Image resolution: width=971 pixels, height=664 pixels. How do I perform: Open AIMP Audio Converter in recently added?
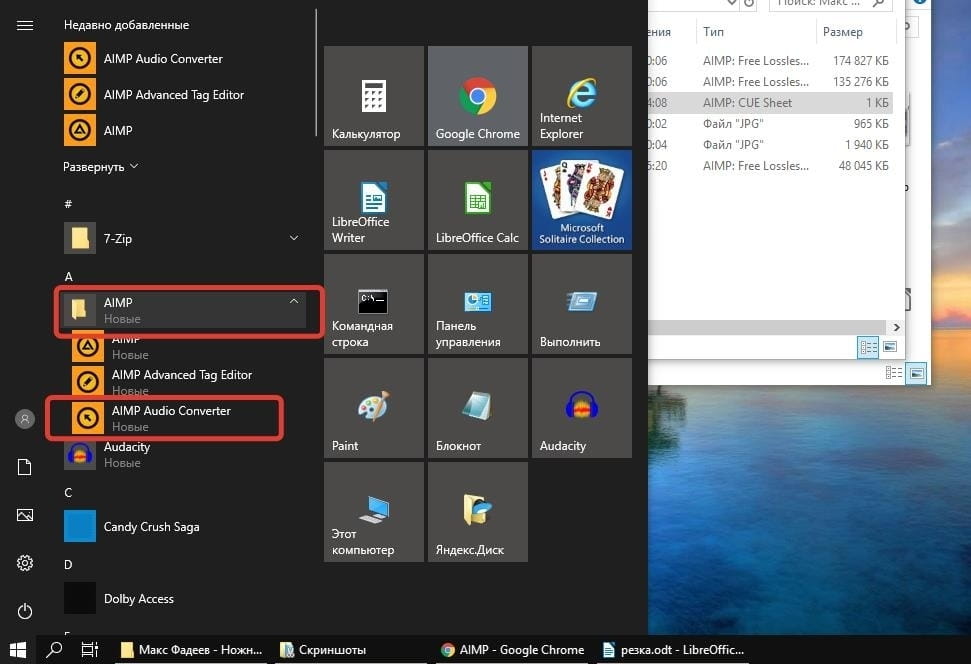click(x=184, y=59)
